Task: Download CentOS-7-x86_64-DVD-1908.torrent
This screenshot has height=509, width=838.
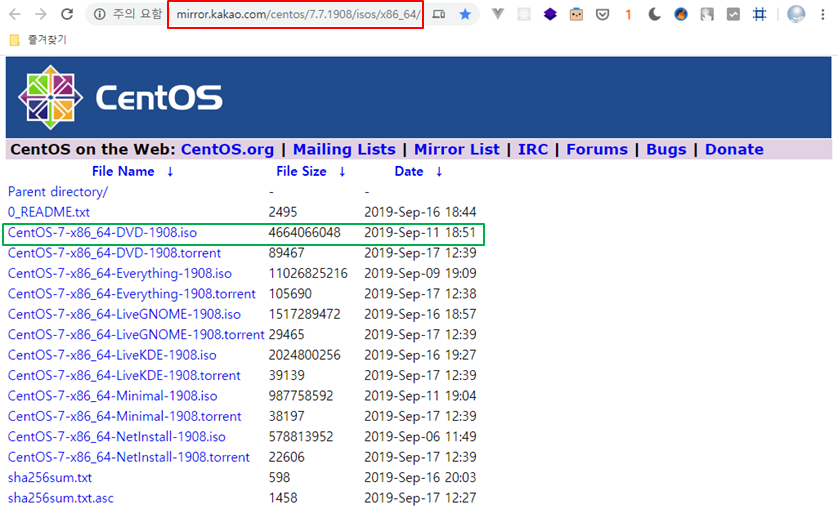Action: 114,253
